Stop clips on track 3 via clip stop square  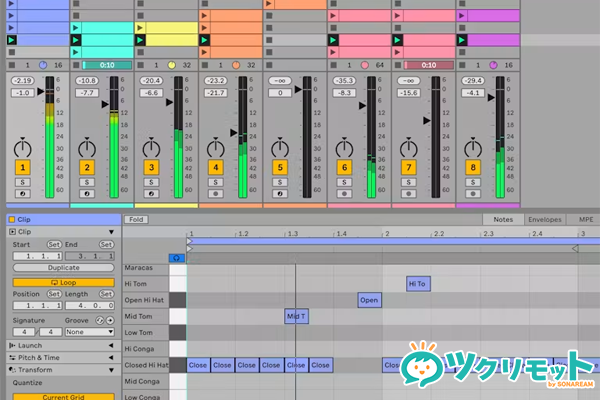[x=140, y=65]
